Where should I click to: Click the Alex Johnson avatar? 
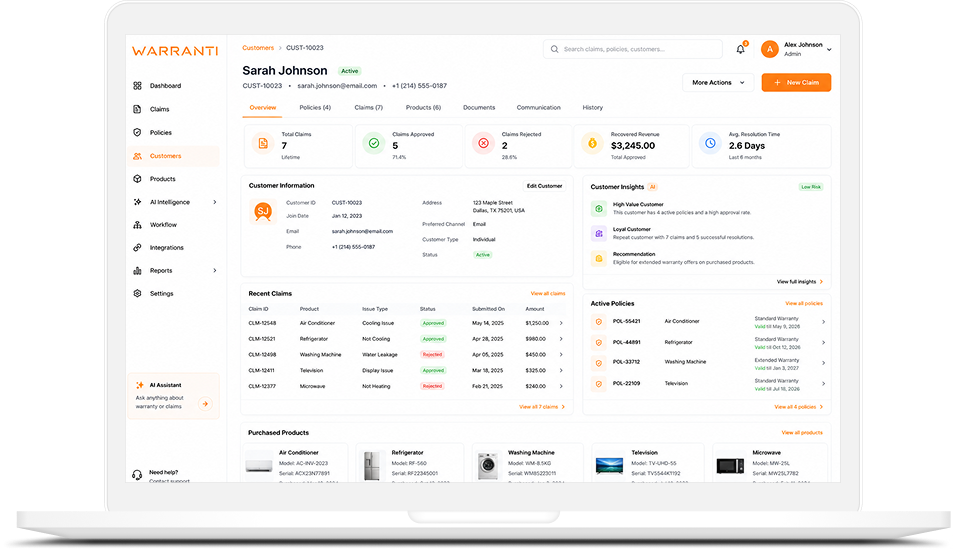[769, 49]
